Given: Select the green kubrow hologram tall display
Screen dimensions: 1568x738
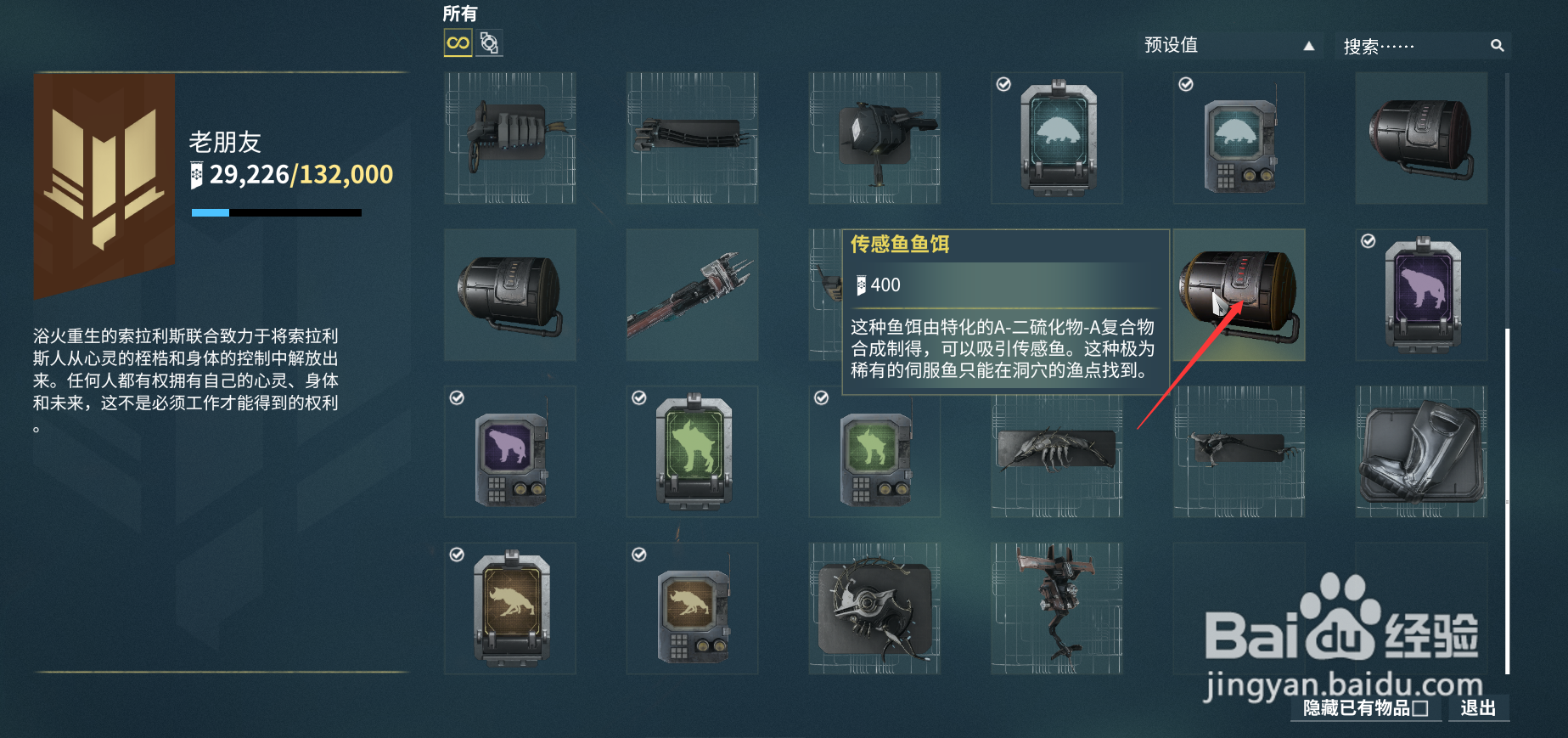Looking at the screenshot, I should pos(692,452).
